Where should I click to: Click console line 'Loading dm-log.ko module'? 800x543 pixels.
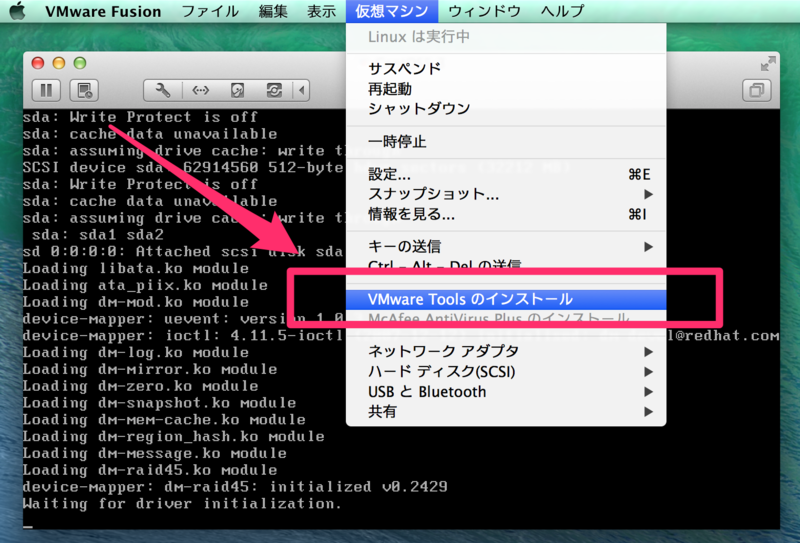coord(136,353)
